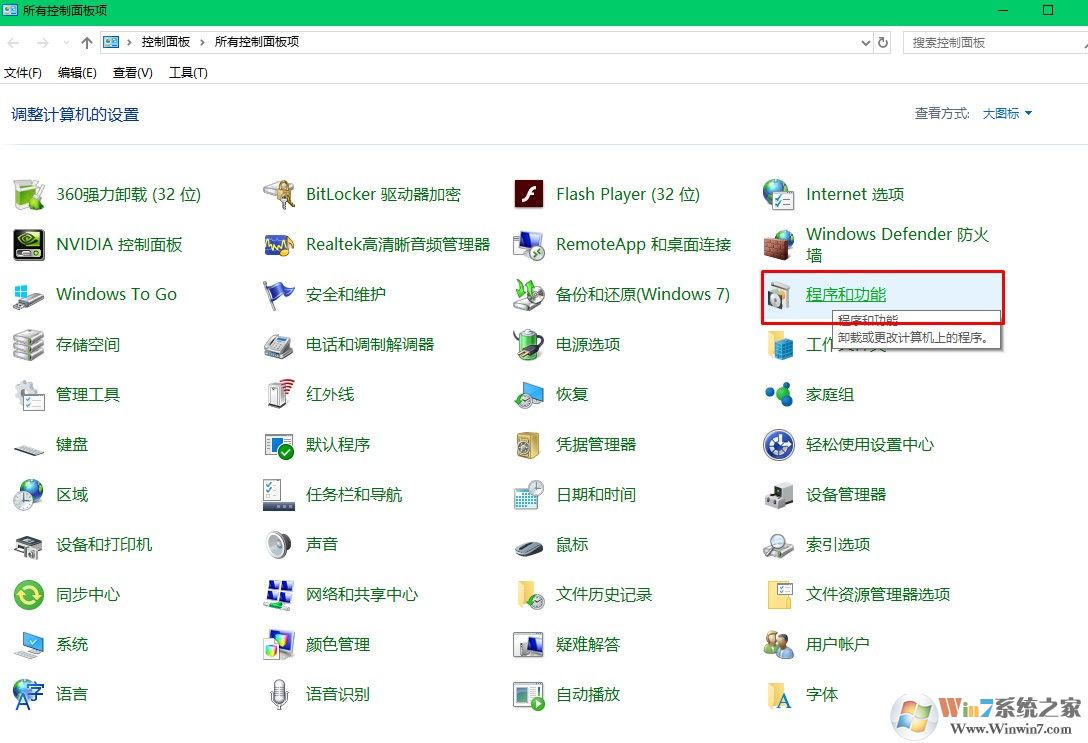The image size is (1088, 743).
Task: Expand the chevron after 控制面板 breadcrumb
Action: pos(202,42)
